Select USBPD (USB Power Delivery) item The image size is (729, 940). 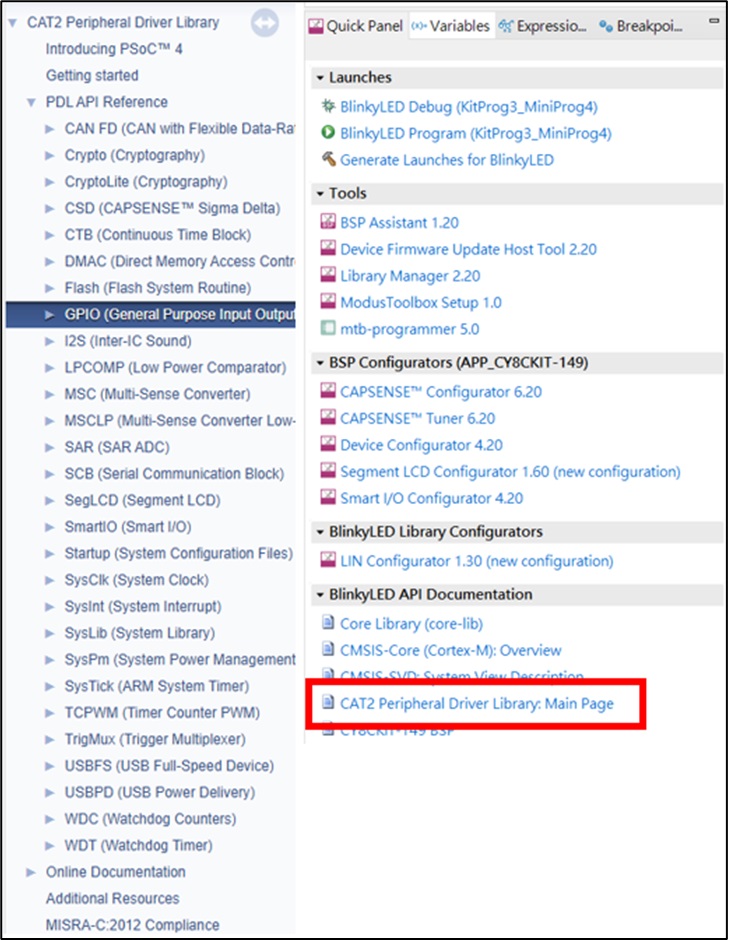[160, 793]
